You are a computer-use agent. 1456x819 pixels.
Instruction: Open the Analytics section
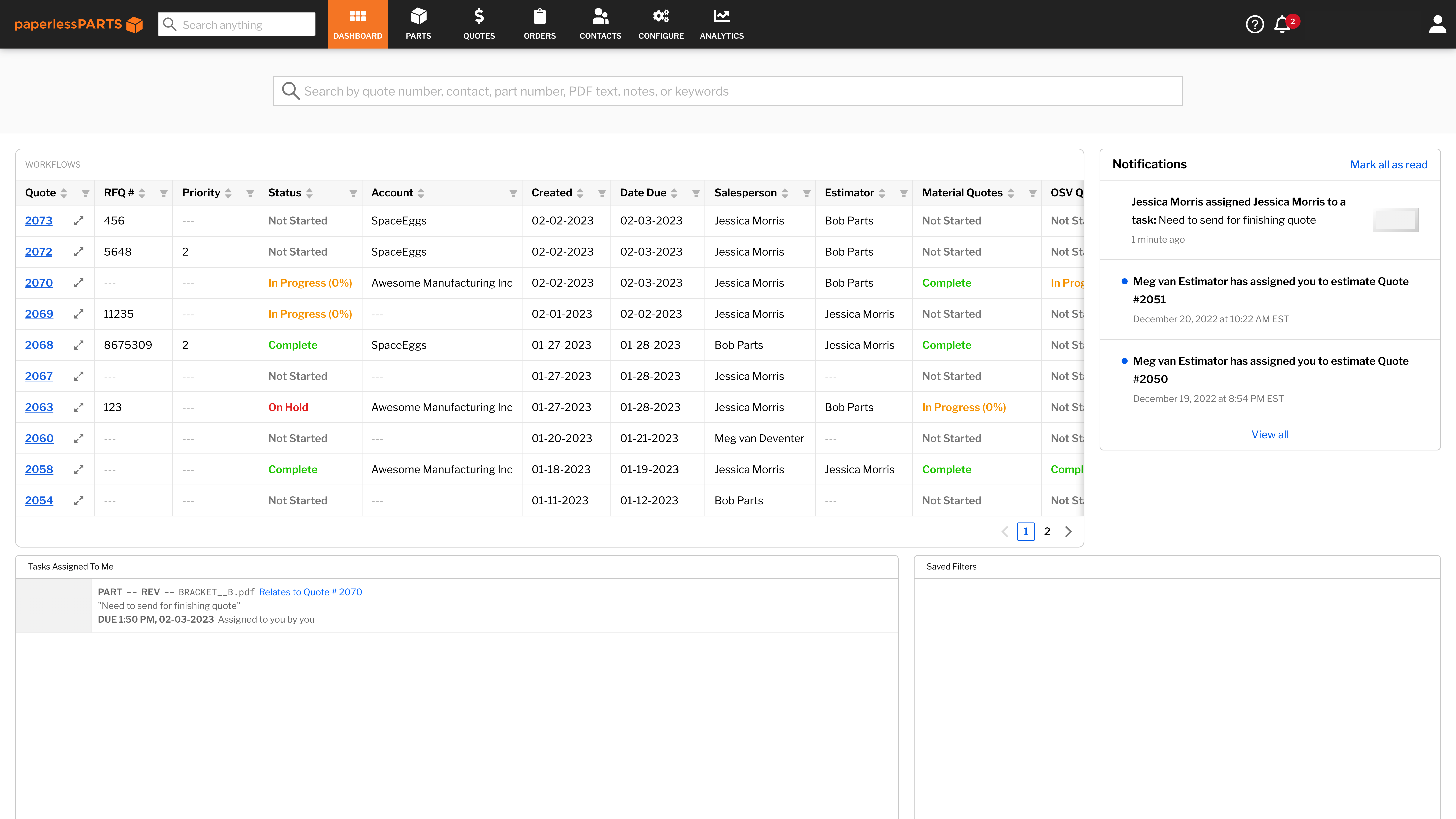(x=722, y=24)
